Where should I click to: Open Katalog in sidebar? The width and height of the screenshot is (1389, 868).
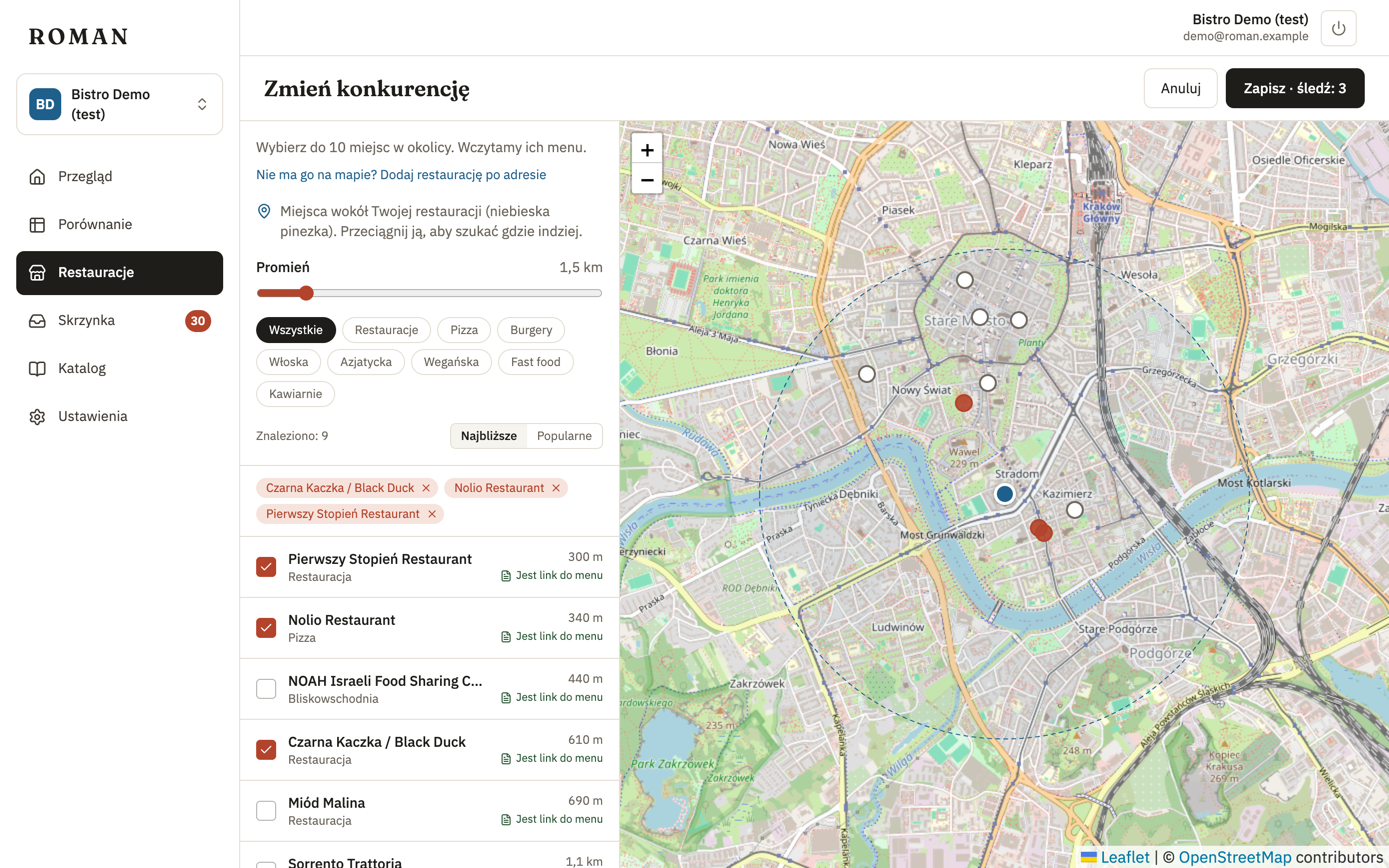(x=119, y=368)
